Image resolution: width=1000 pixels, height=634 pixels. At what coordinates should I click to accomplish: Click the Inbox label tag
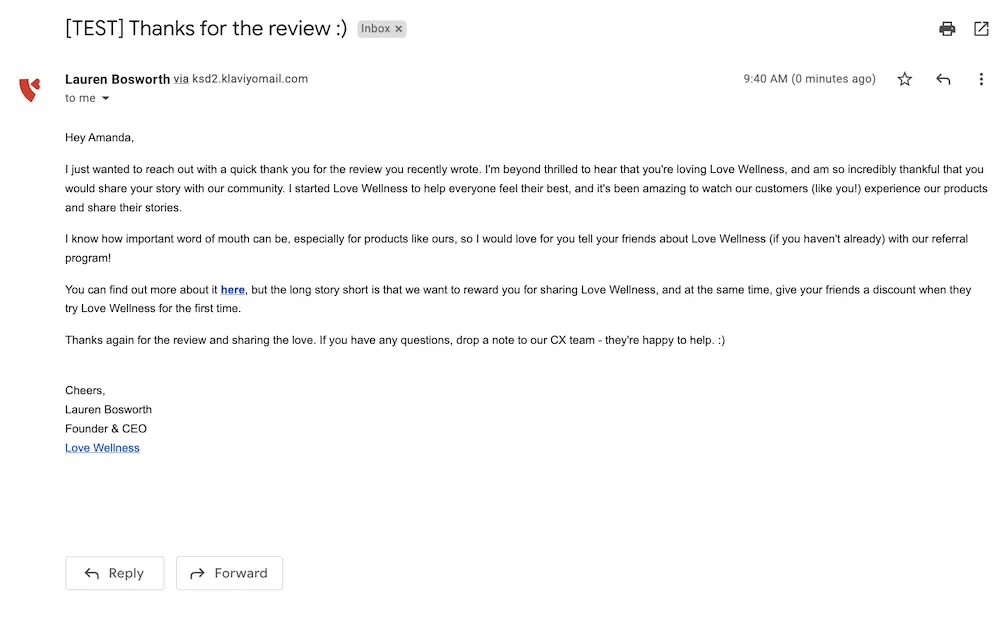tap(376, 29)
